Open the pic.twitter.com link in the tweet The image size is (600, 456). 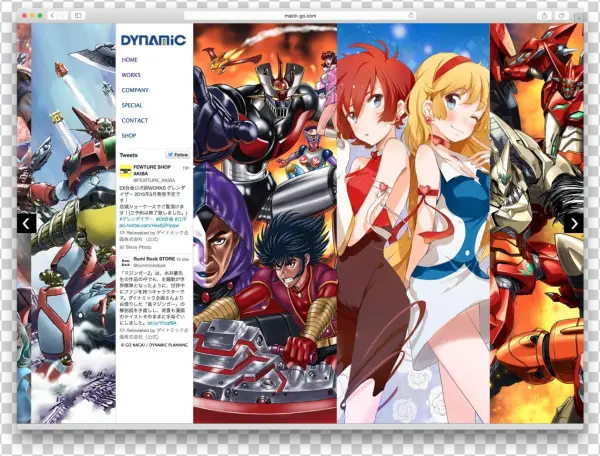(149, 226)
